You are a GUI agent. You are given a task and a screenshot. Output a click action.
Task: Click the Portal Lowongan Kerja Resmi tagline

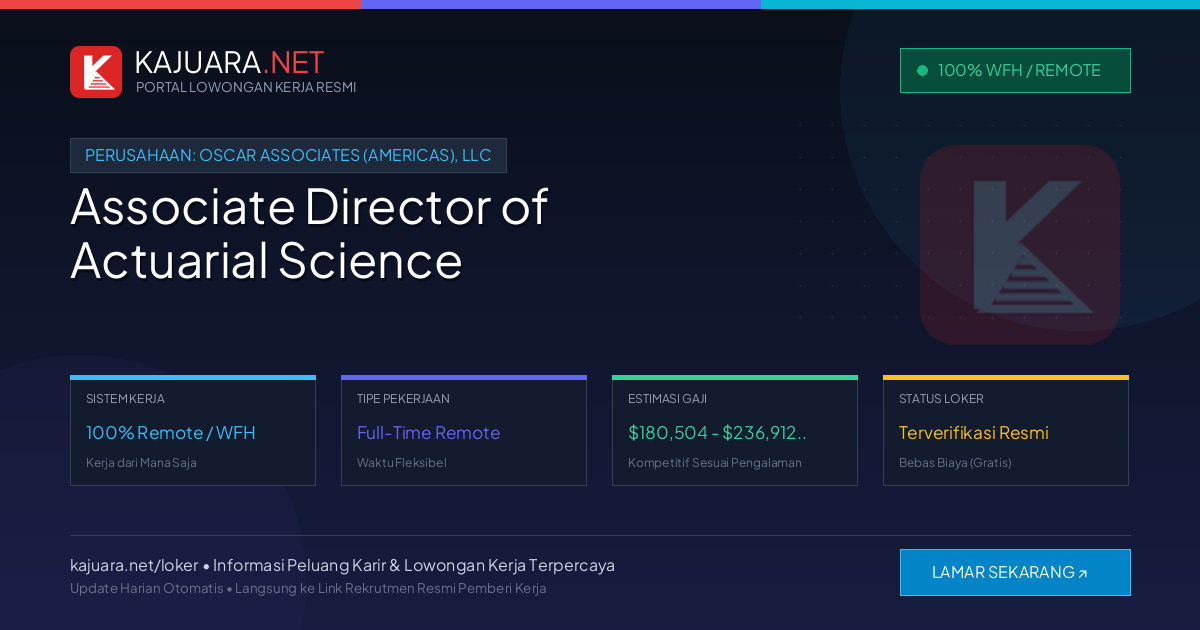(x=246, y=87)
